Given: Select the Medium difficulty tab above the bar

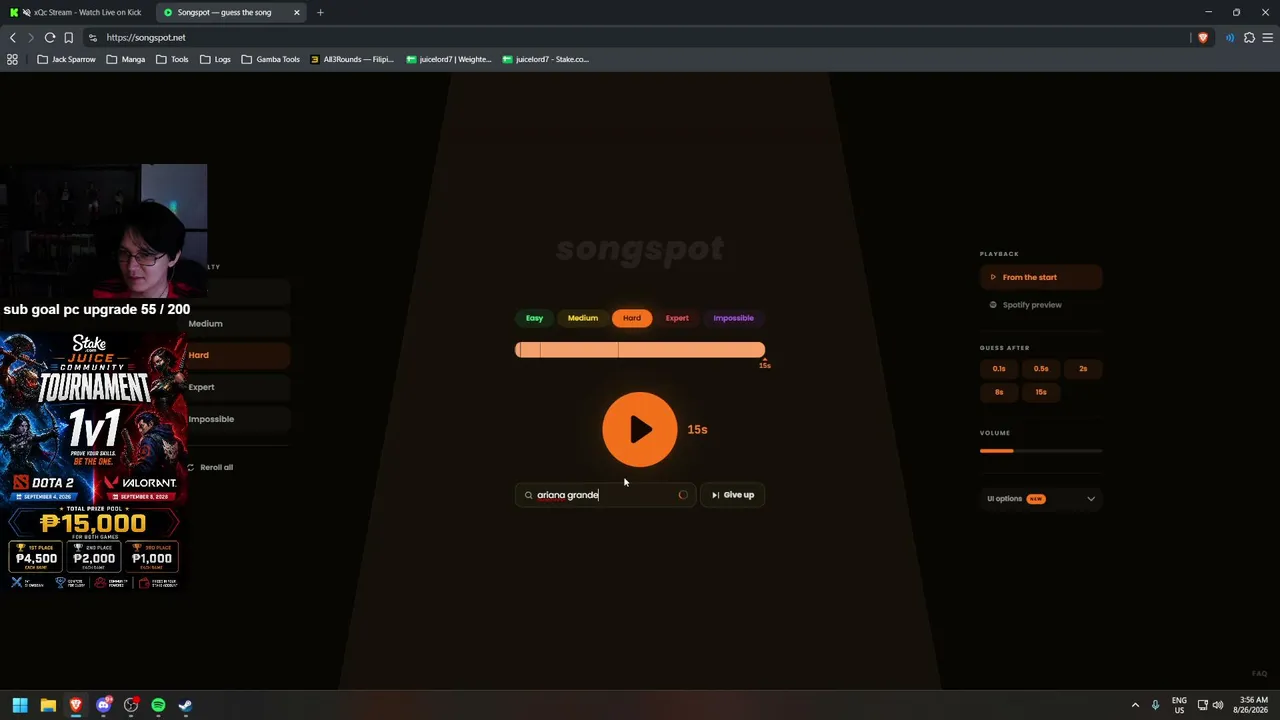Looking at the screenshot, I should tap(583, 318).
